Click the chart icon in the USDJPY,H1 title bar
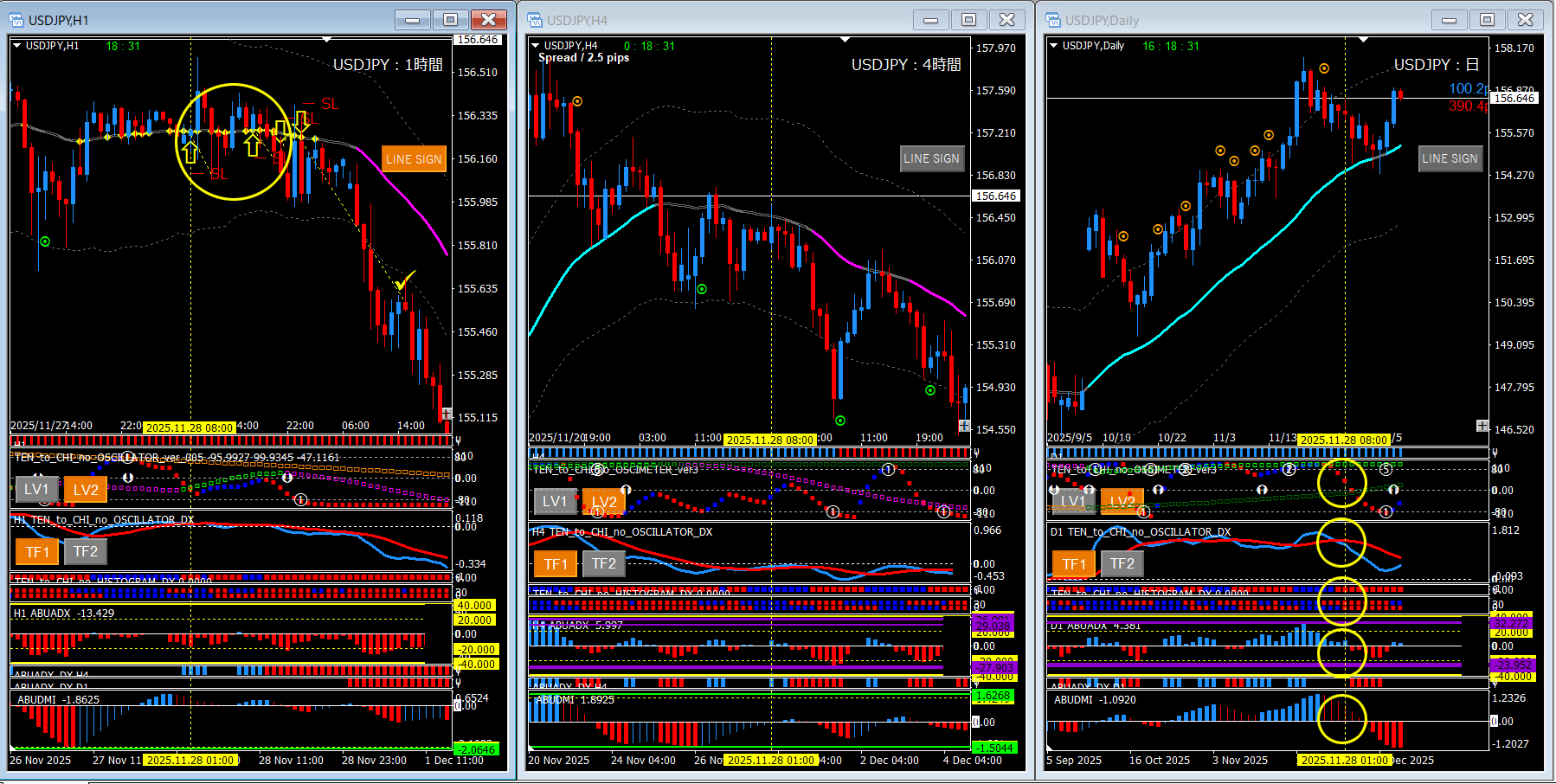This screenshot has height=784, width=1556. (16, 20)
